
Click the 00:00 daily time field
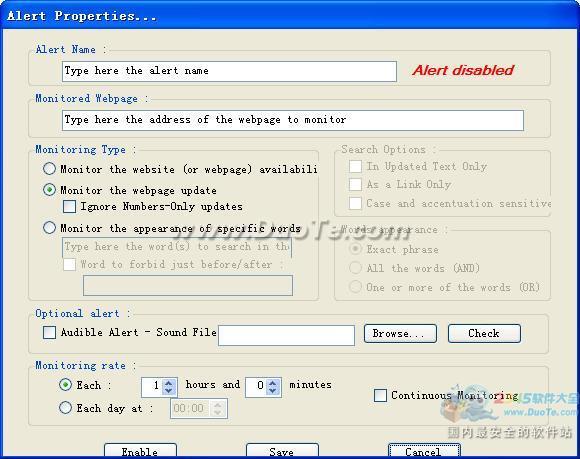coord(190,409)
